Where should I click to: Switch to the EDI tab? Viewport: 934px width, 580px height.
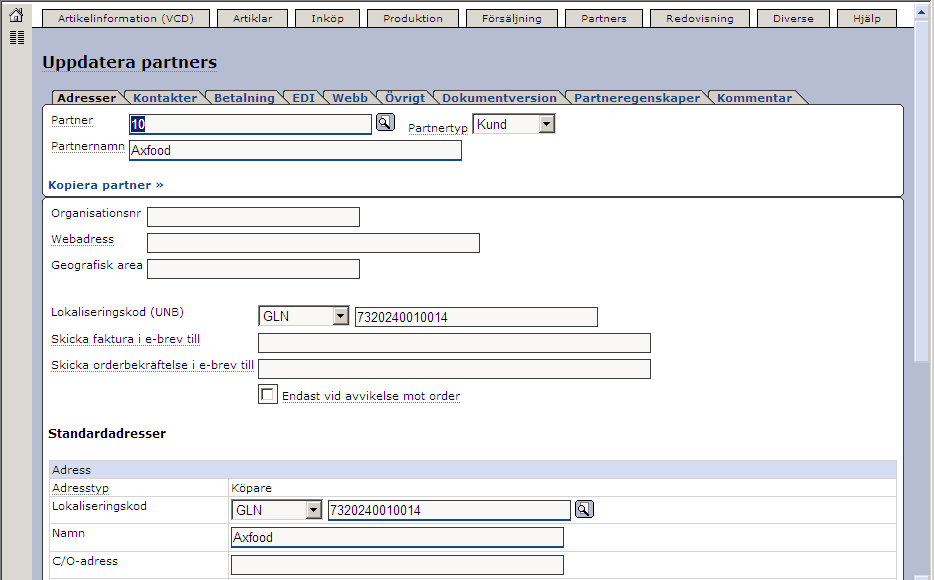click(303, 98)
